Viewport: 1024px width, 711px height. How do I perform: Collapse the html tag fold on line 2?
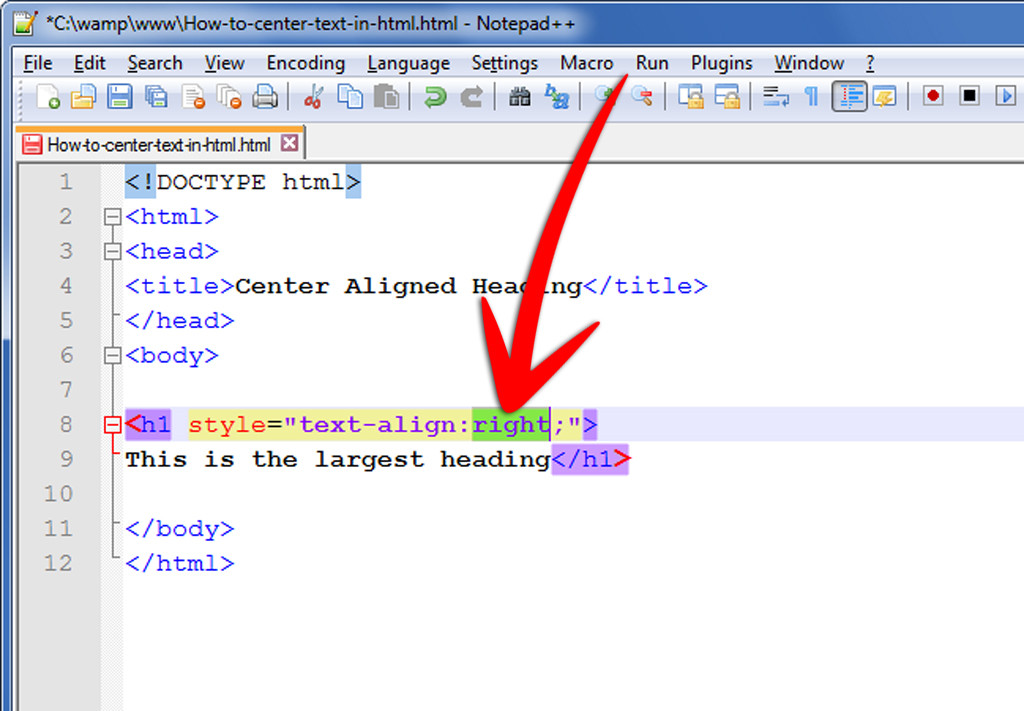[112, 217]
